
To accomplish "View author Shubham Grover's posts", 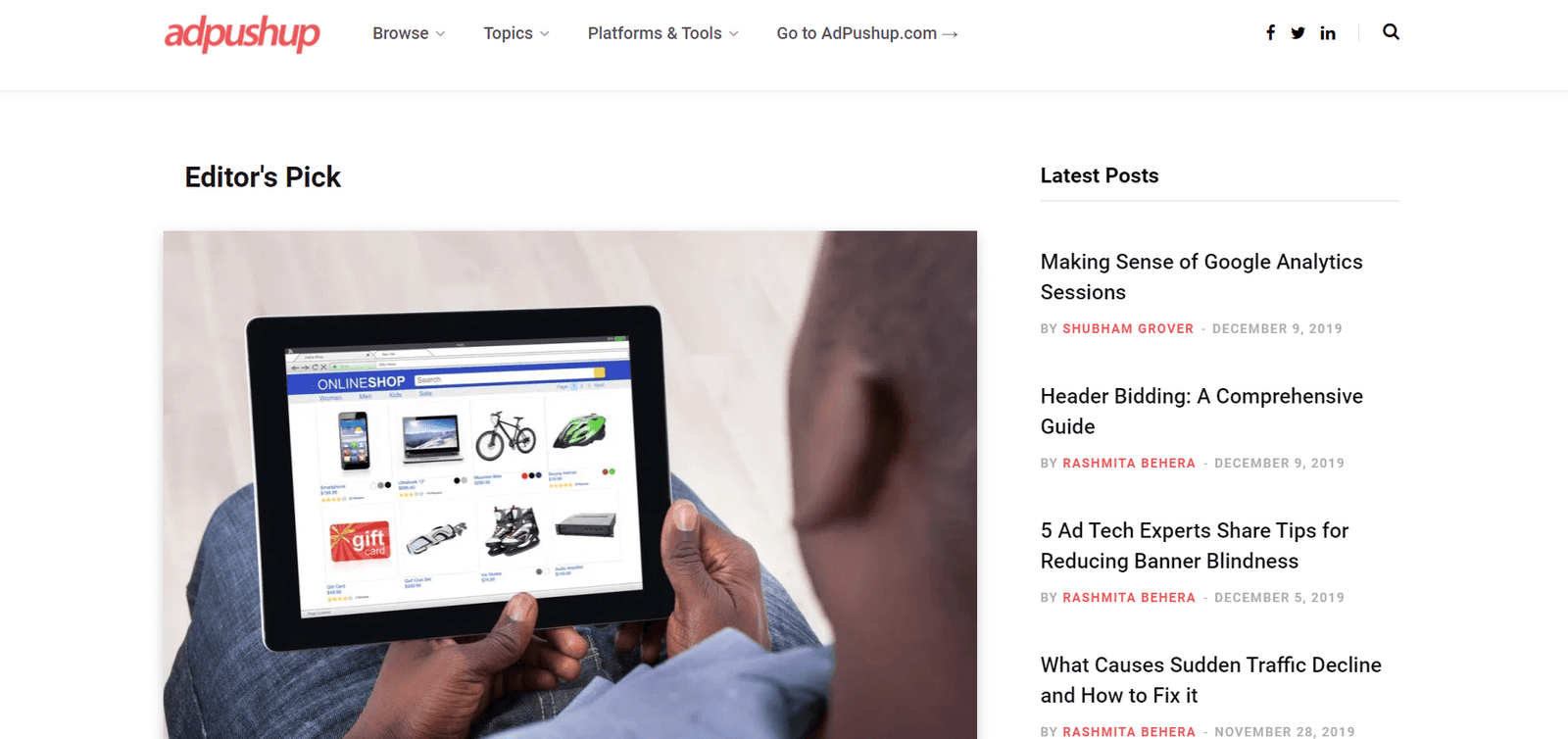I will point(1128,328).
